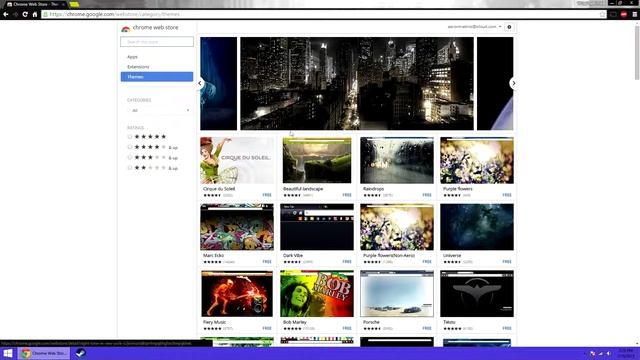Open the store settings gear
This screenshot has width=640, height=360.
509,27
